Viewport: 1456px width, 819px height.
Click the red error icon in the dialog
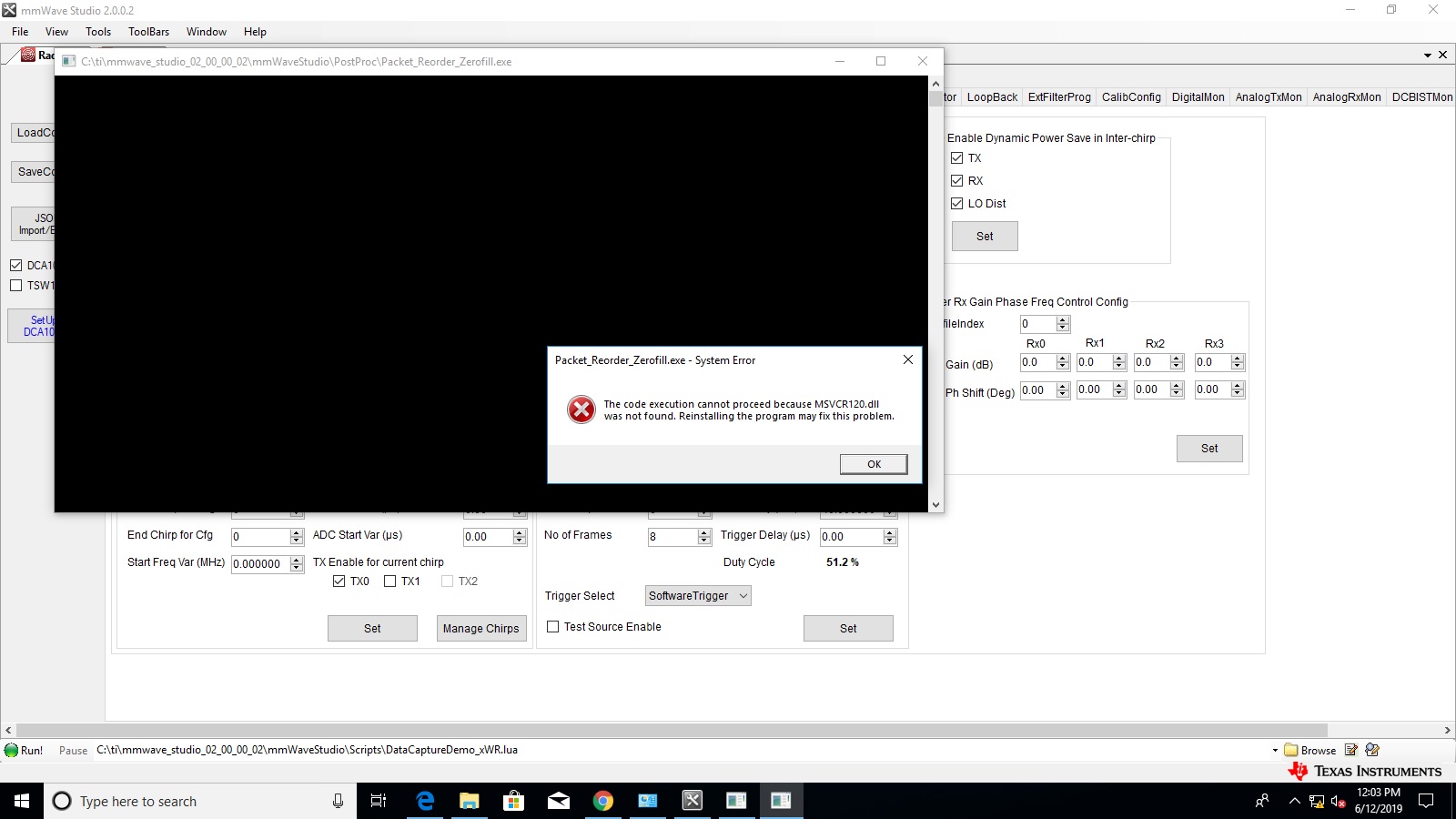[x=581, y=409]
